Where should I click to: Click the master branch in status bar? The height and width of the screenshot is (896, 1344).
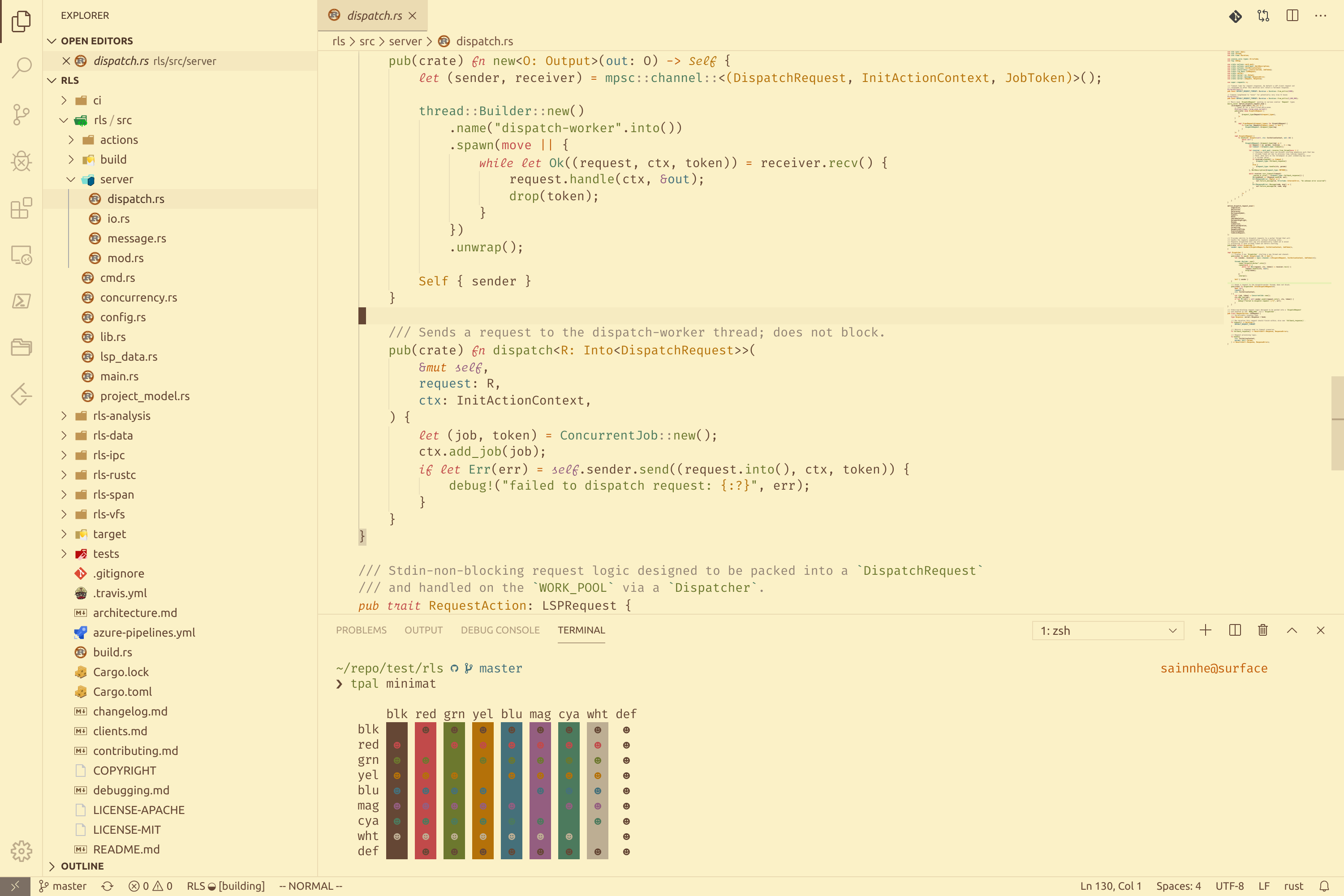coord(63,886)
